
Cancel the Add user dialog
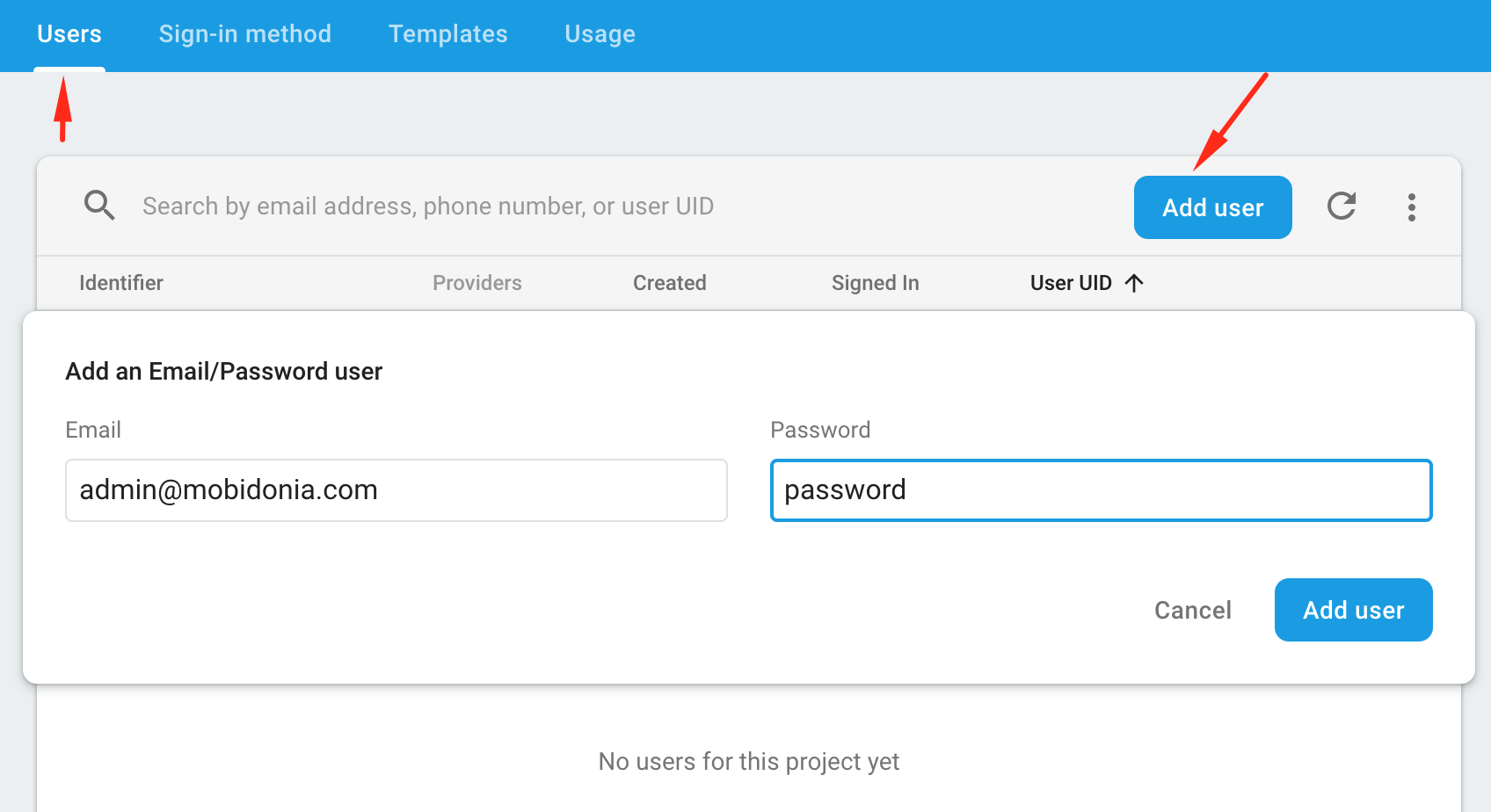click(1193, 610)
